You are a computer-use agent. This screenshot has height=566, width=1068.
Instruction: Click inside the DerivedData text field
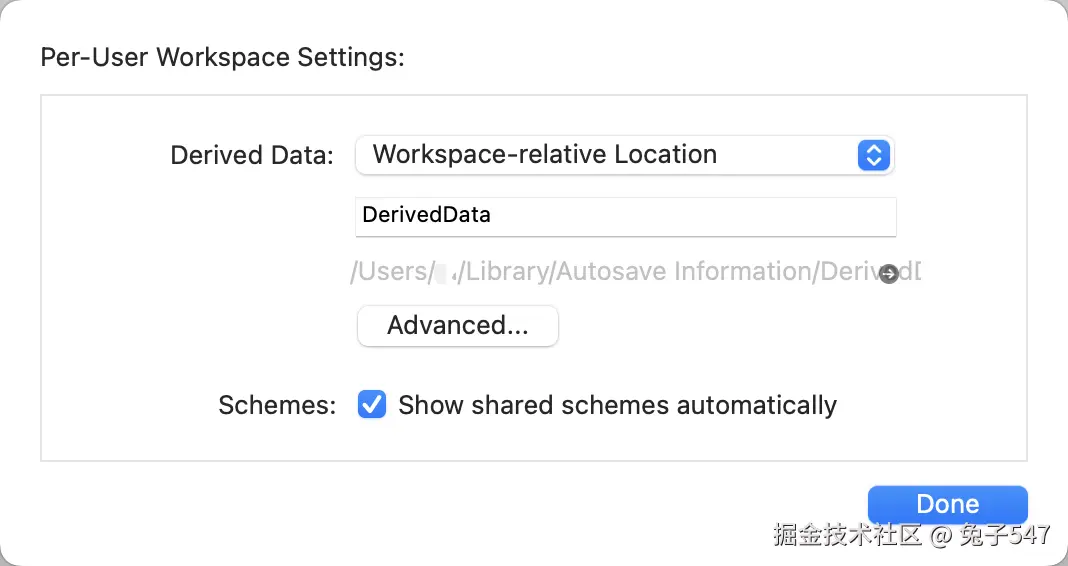(x=625, y=215)
